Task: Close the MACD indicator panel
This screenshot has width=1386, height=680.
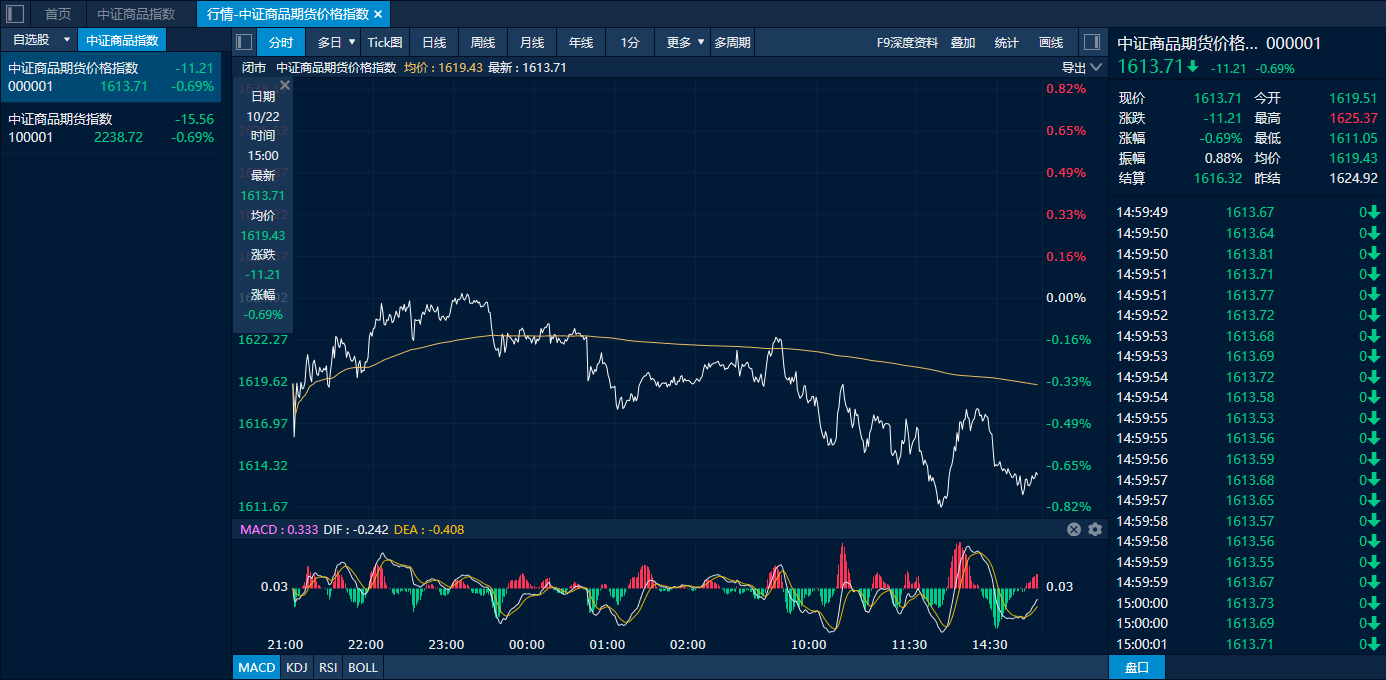Action: click(1074, 529)
